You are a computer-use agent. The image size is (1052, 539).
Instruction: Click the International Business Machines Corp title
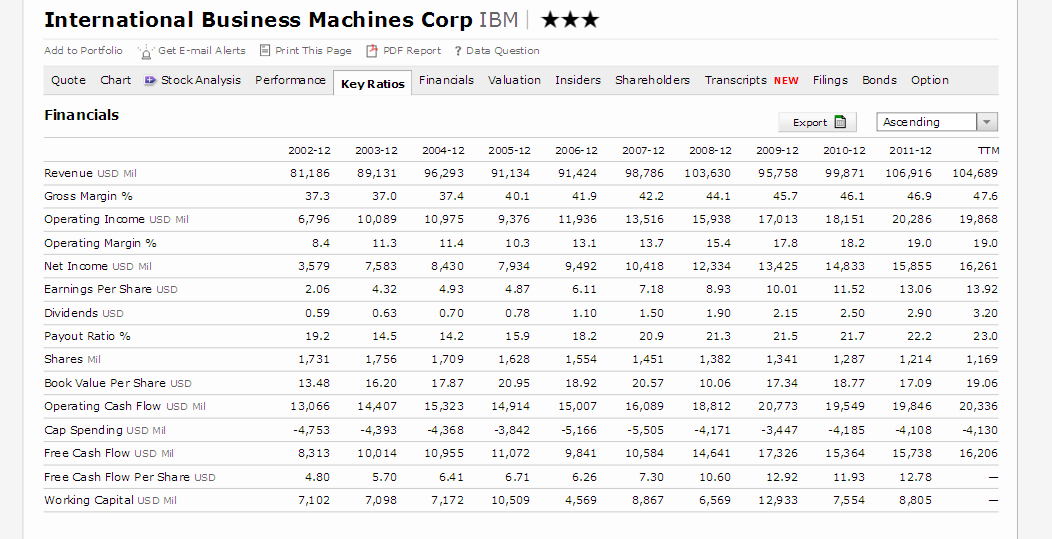[258, 20]
